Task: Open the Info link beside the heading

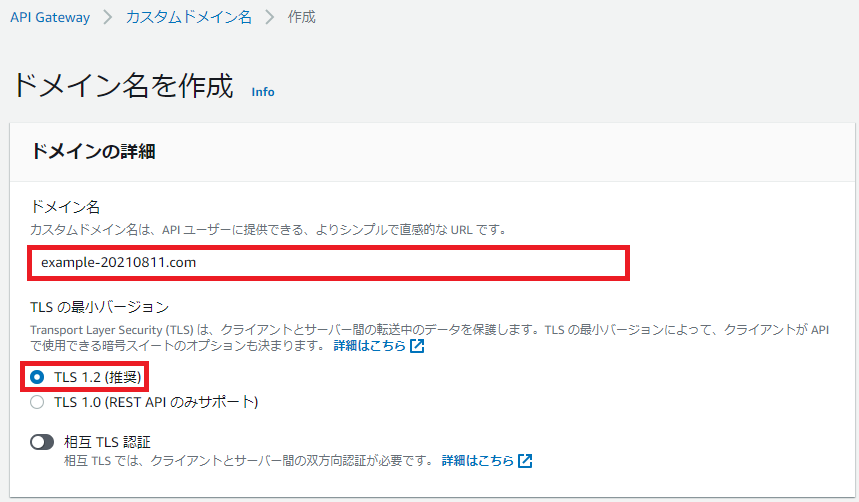Action: tap(263, 92)
